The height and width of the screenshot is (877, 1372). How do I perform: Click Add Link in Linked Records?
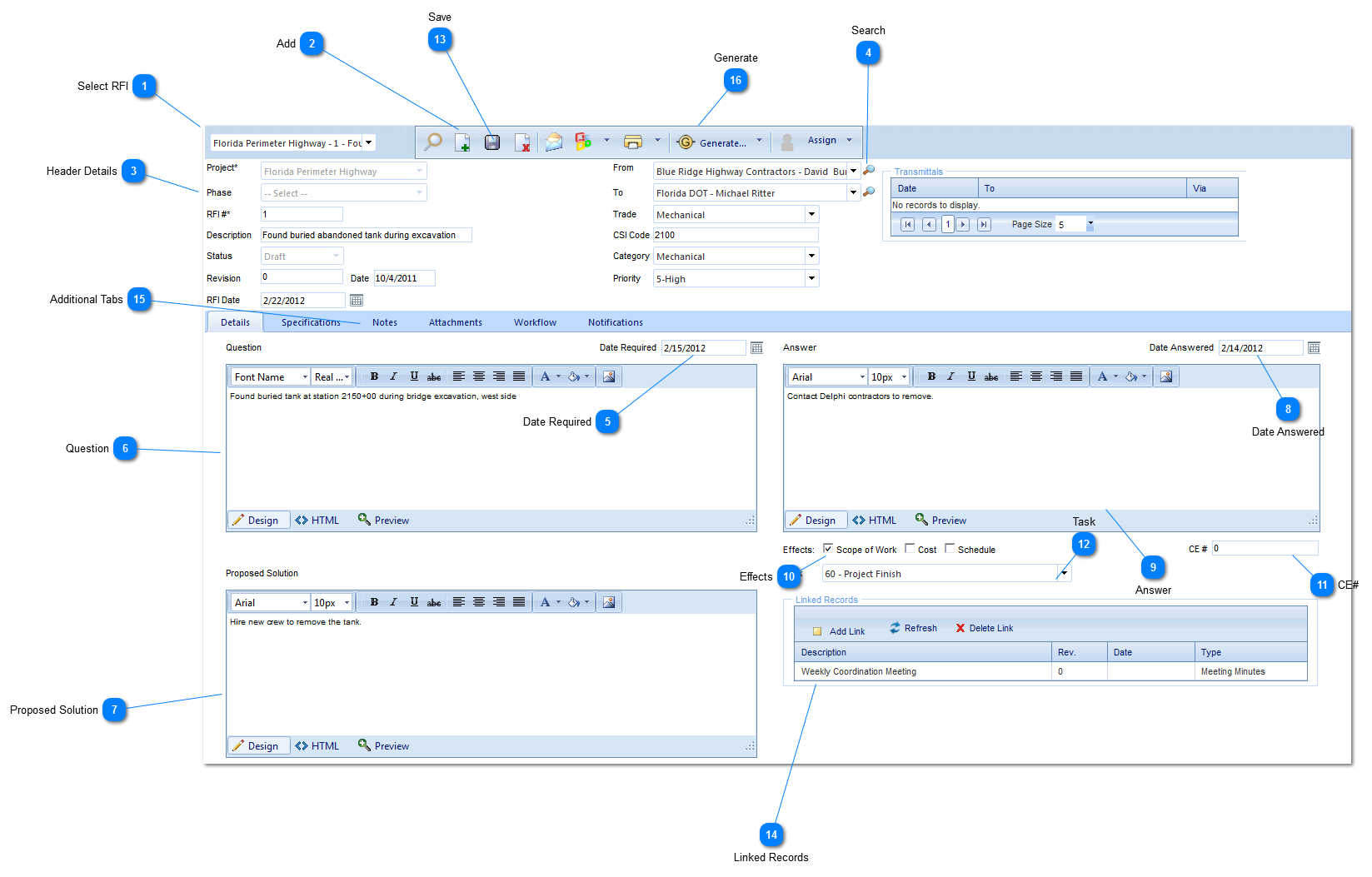coord(839,630)
